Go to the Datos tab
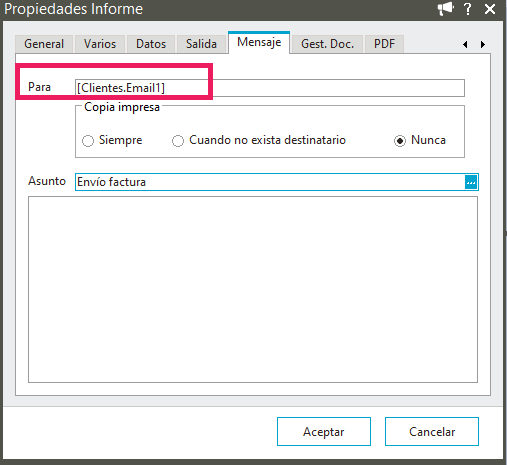 151,44
